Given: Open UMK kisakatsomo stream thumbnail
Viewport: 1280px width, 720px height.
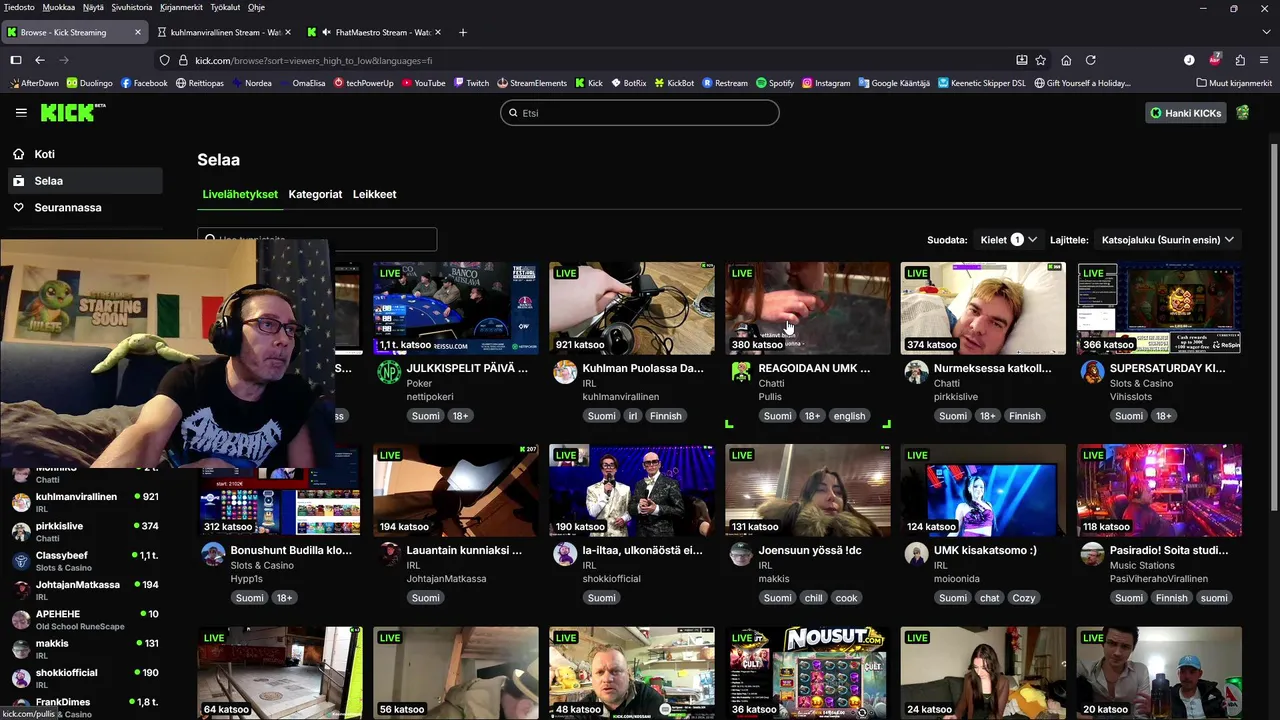Looking at the screenshot, I should 983,491.
